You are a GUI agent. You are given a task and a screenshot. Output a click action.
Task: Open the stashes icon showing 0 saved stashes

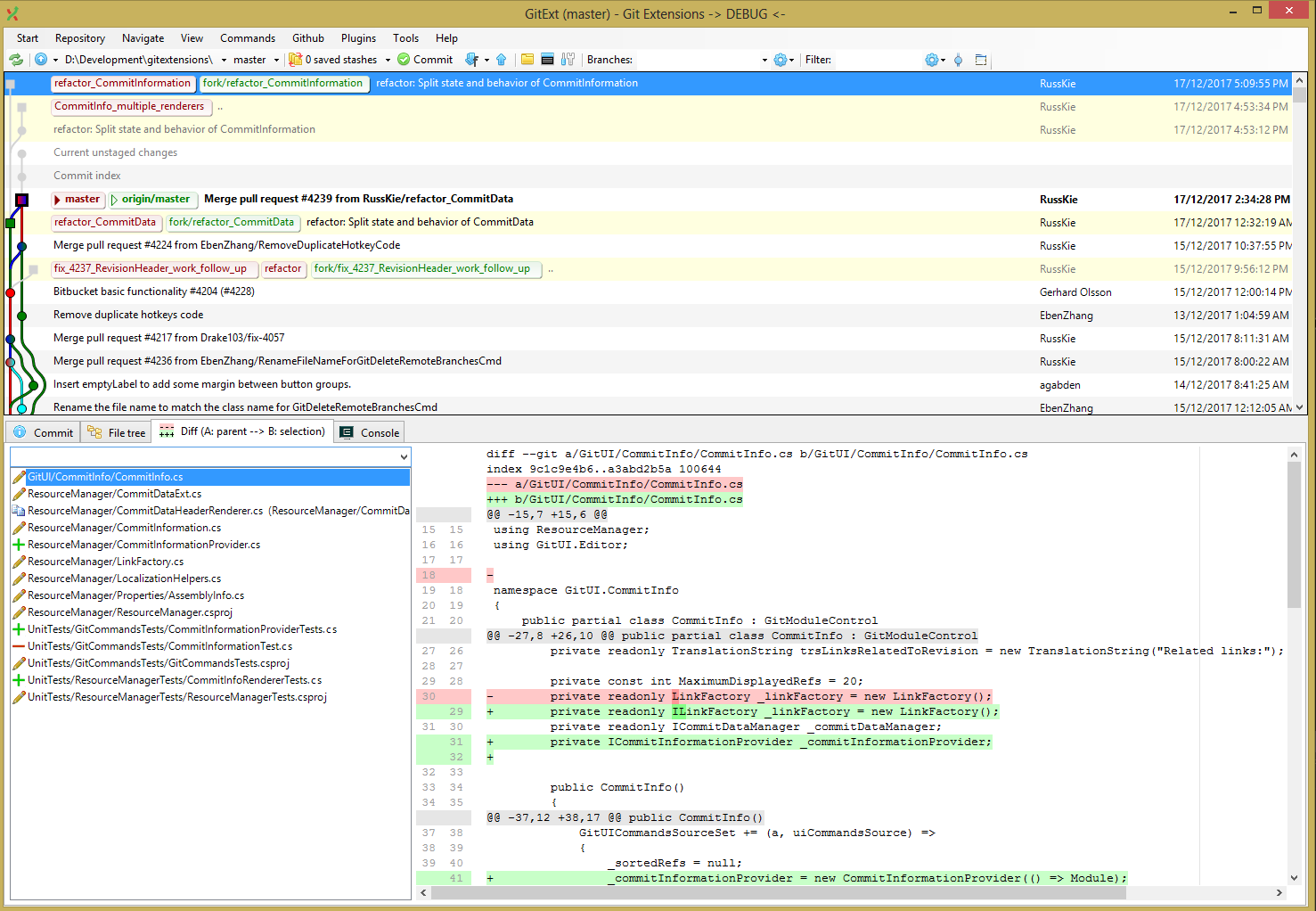(x=294, y=60)
